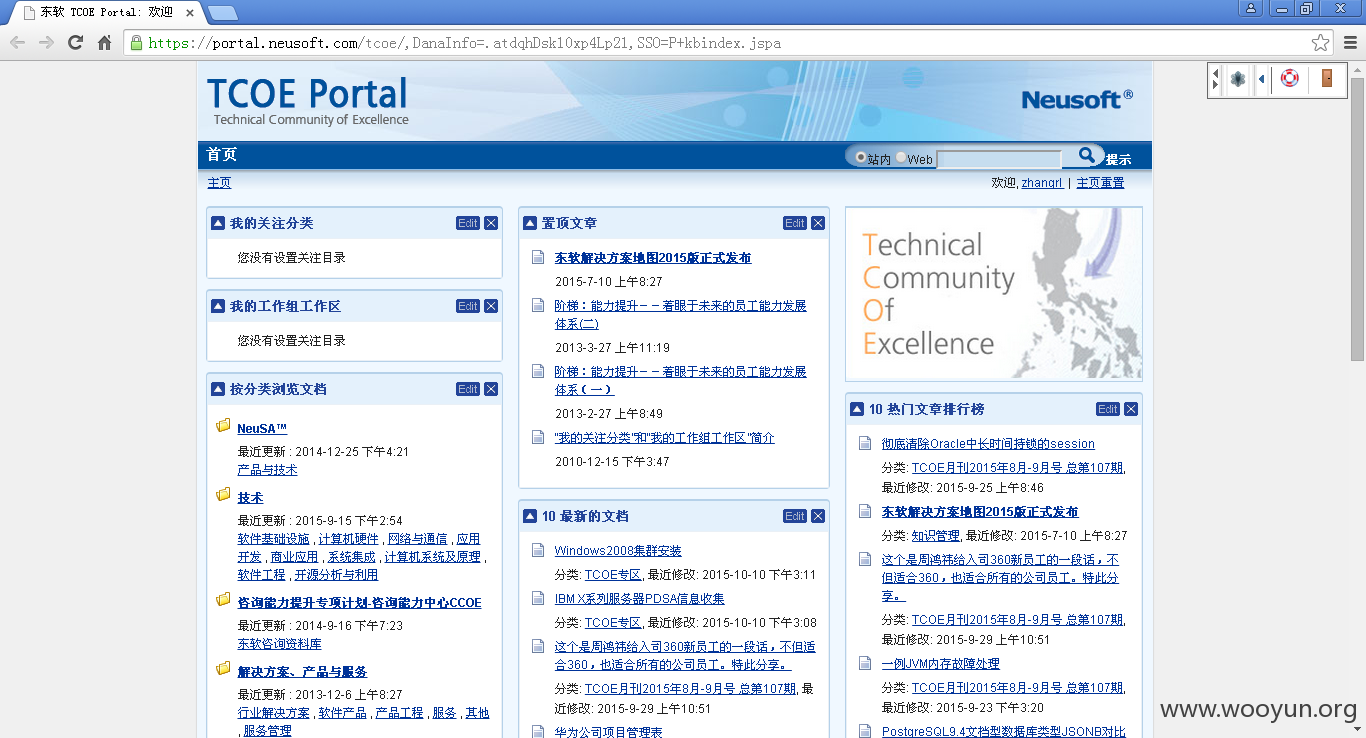Click the Juniper logo icon in floating toolbar
Image resolution: width=1366 pixels, height=738 pixels.
pos(1238,79)
